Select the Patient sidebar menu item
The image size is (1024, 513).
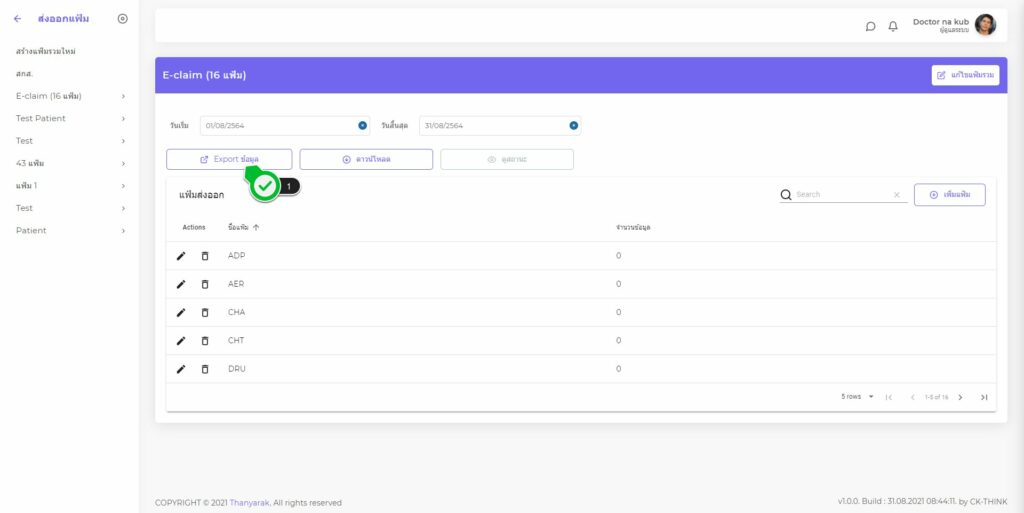click(31, 230)
